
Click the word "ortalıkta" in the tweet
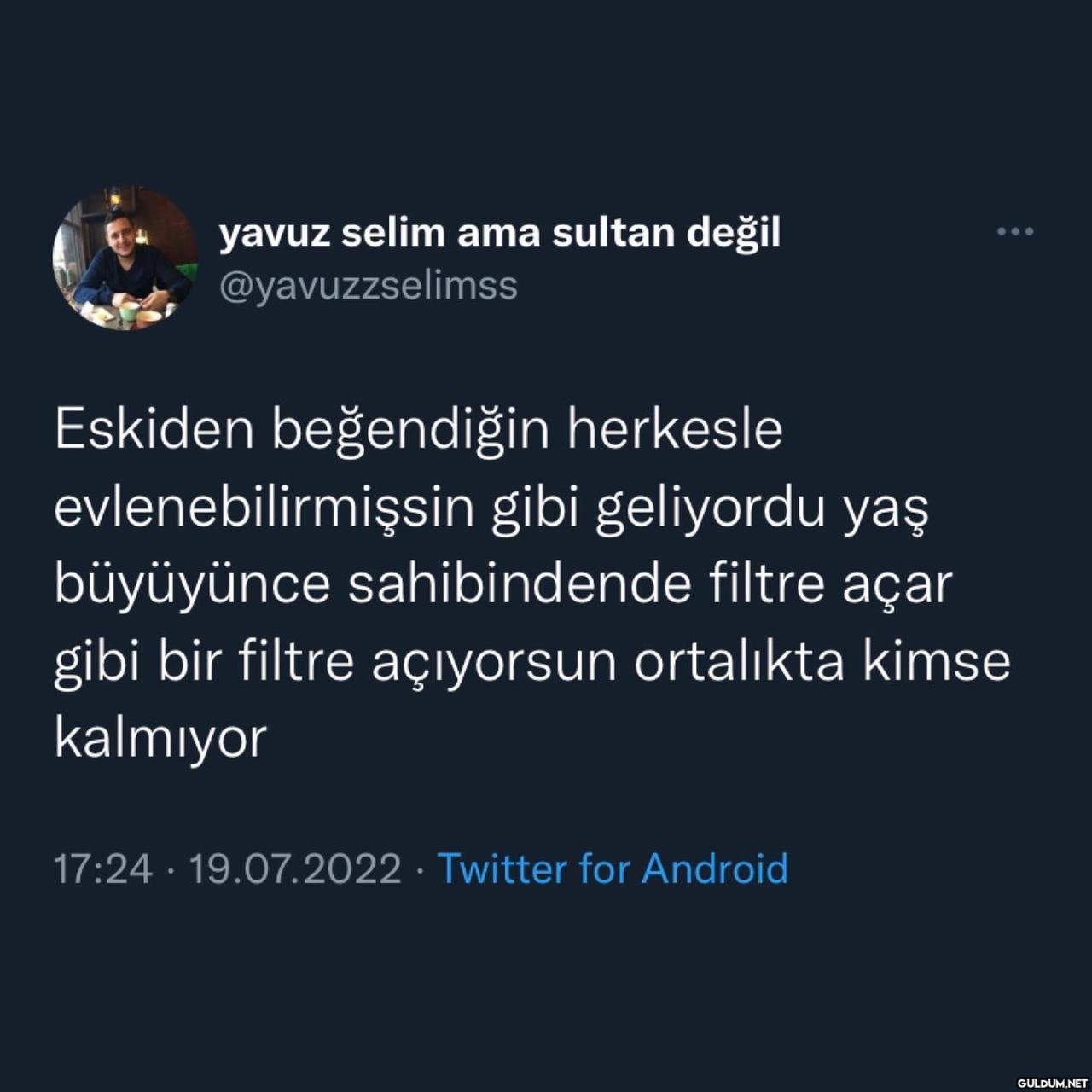(x=739, y=661)
